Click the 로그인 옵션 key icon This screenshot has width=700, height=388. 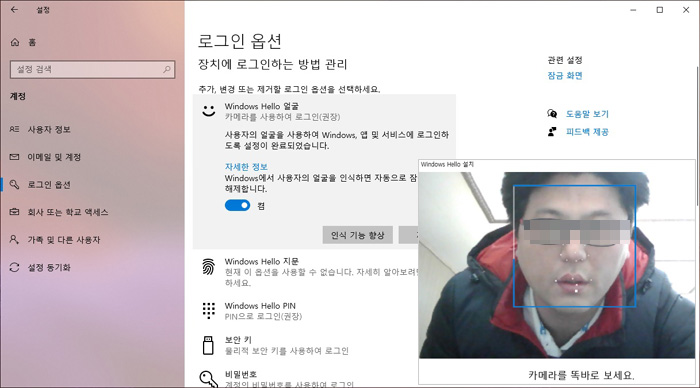14,184
